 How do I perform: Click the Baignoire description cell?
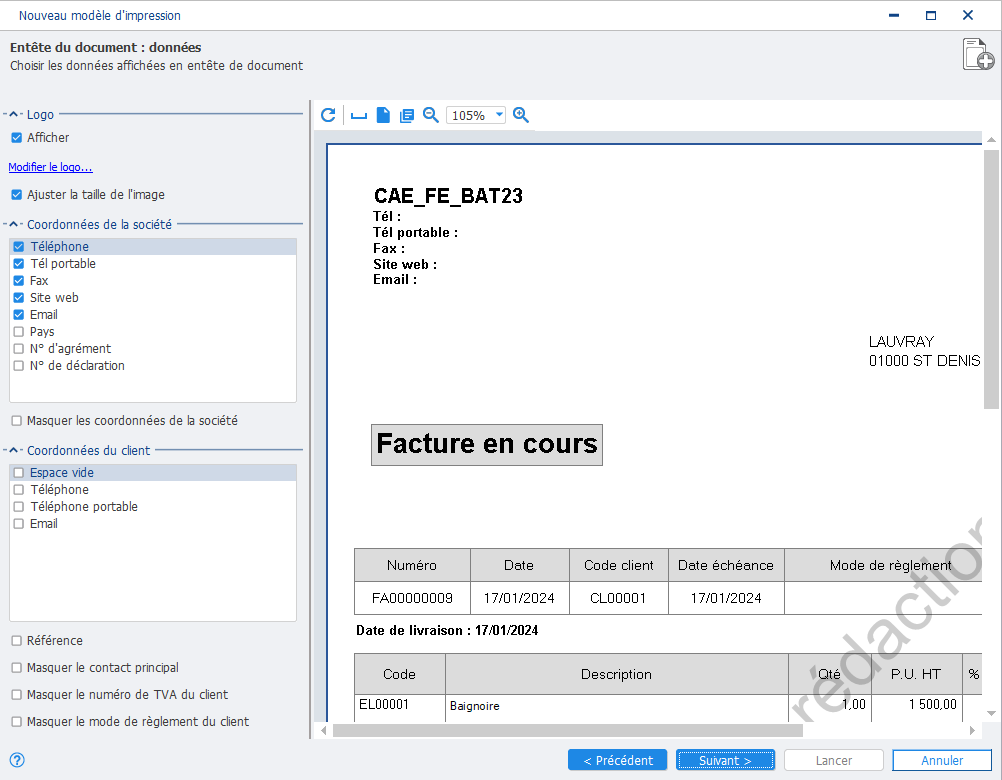pos(475,706)
